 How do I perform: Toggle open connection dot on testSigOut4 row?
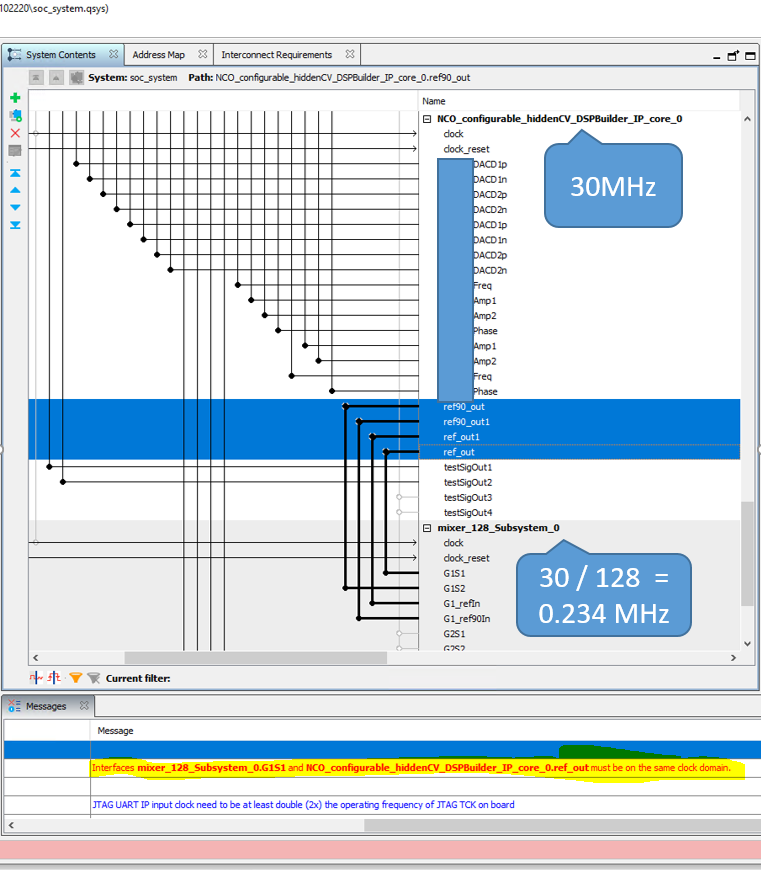click(399, 512)
